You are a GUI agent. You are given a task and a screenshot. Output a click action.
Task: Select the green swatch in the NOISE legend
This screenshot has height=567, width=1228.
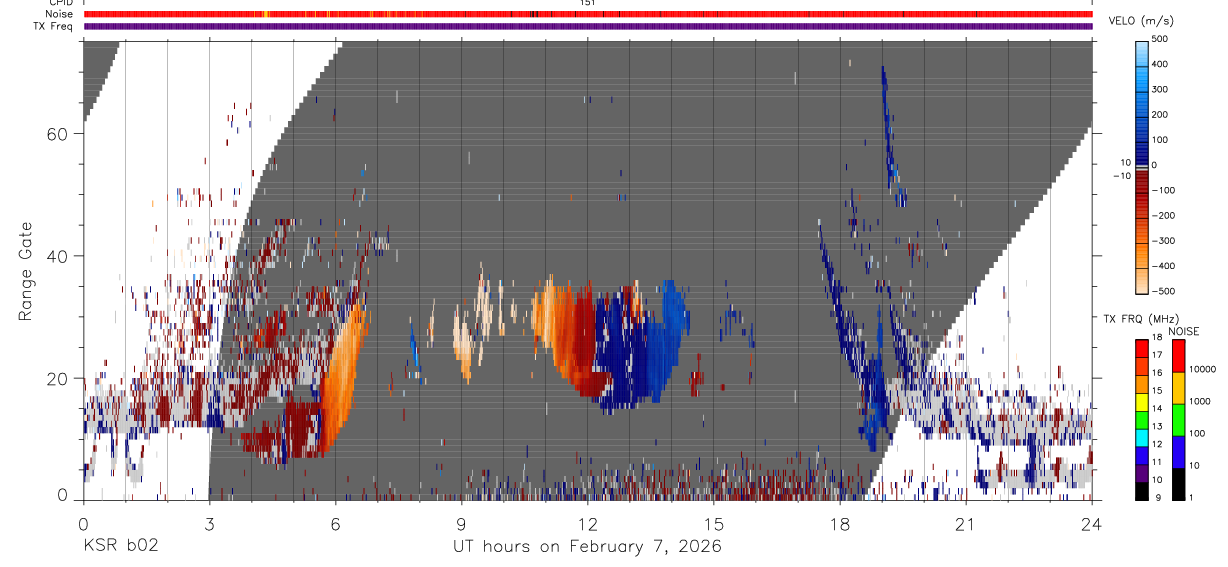pyautogui.click(x=1179, y=420)
